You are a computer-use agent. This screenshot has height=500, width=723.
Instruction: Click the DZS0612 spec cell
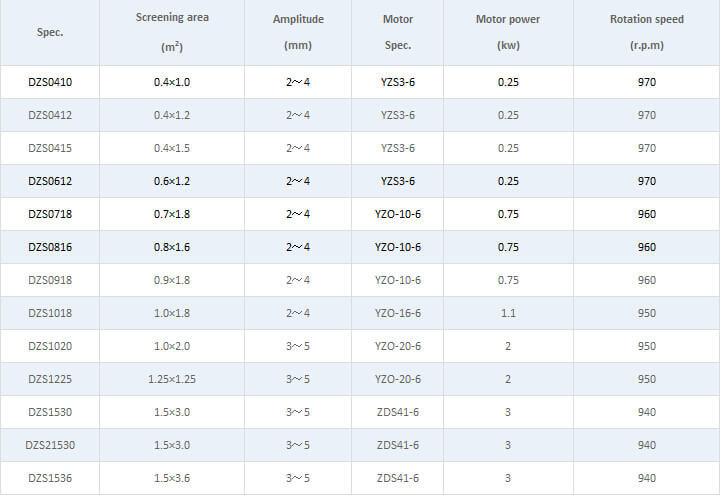(x=50, y=181)
